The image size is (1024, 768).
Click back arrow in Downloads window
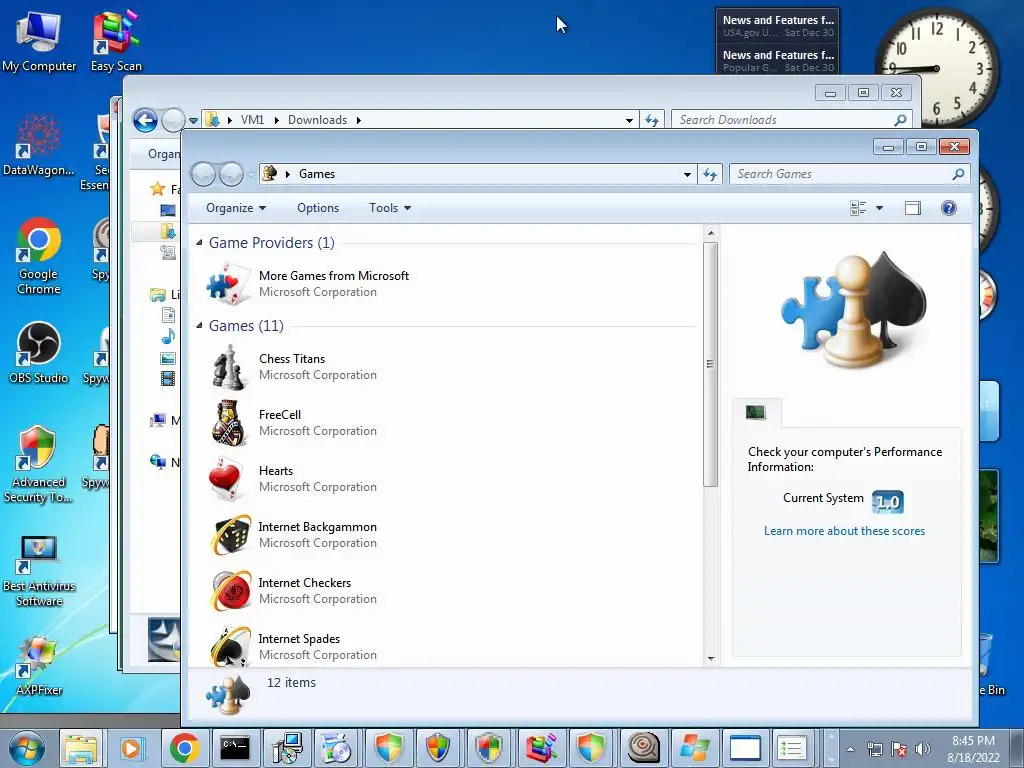(x=145, y=120)
